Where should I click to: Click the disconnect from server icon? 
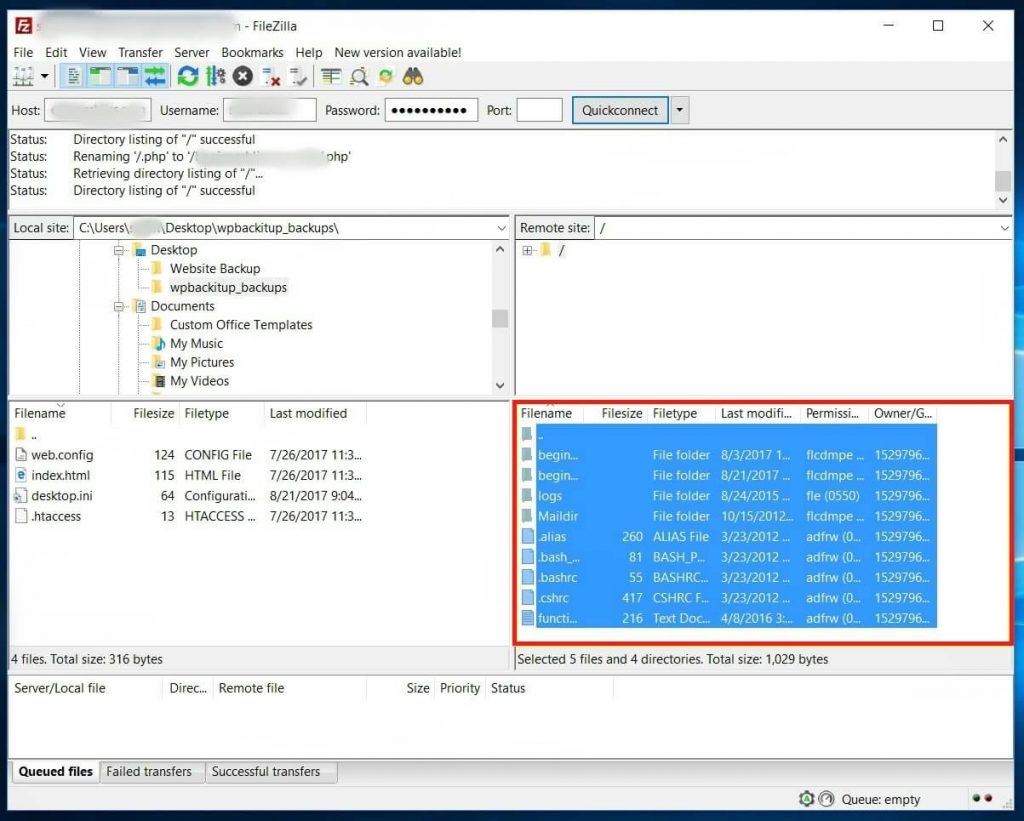[270, 77]
